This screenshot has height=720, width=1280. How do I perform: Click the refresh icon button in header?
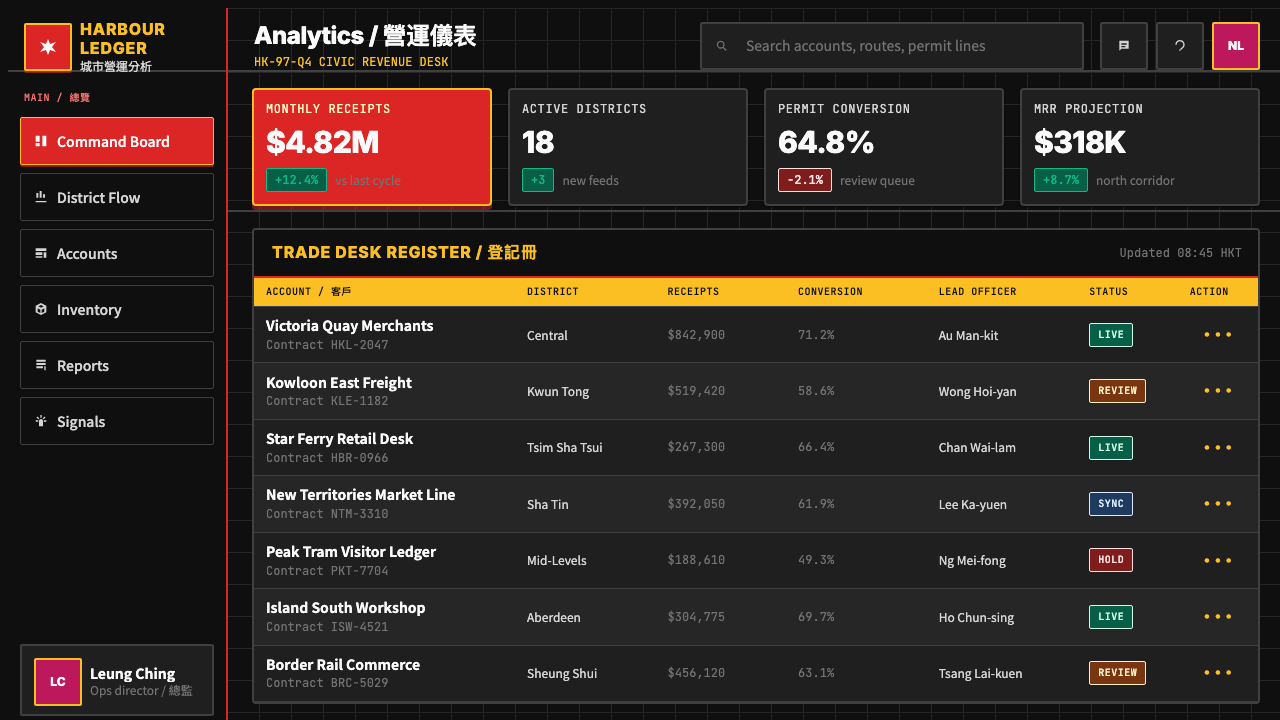pyautogui.click(x=1180, y=46)
